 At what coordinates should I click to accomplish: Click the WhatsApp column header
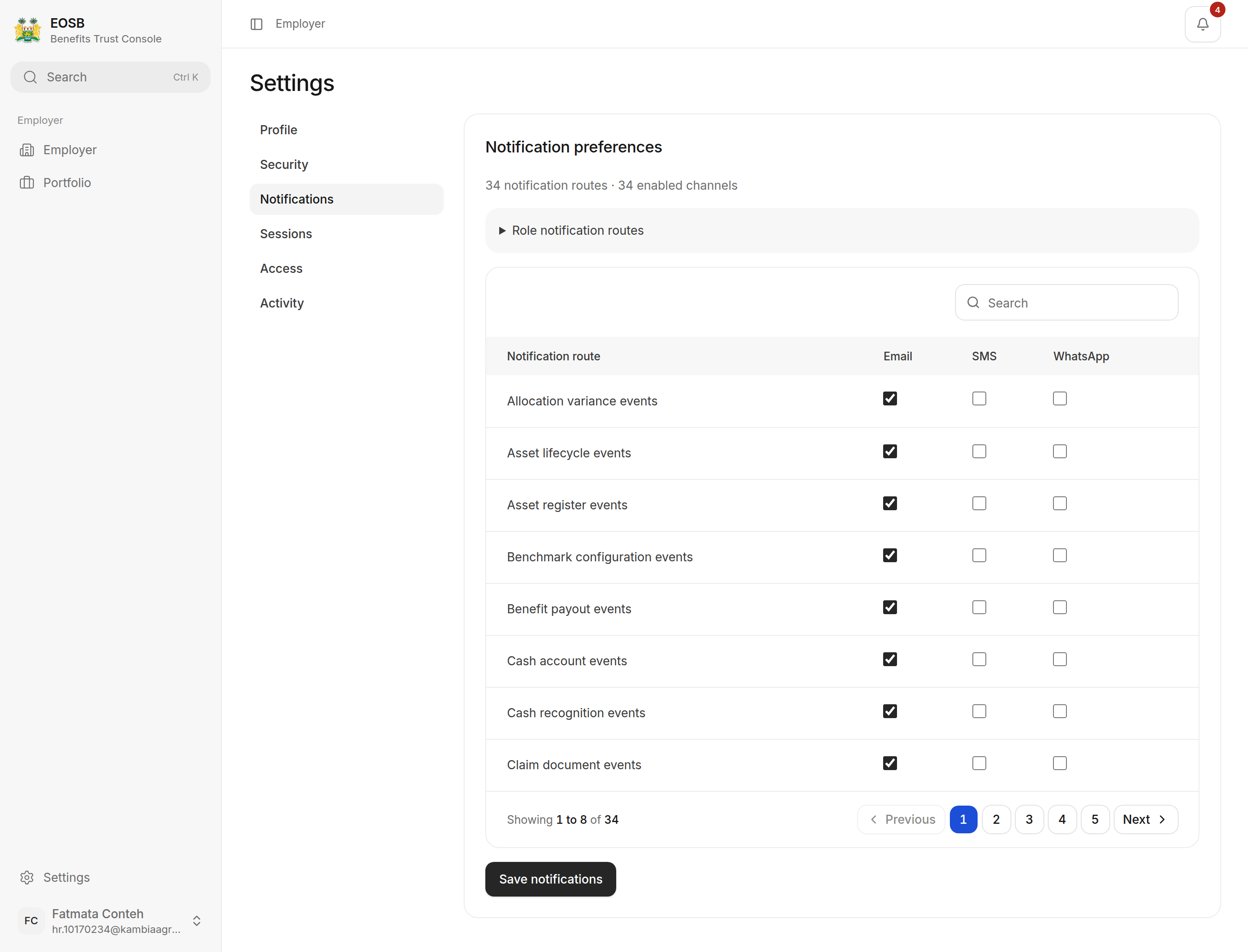pos(1081,356)
